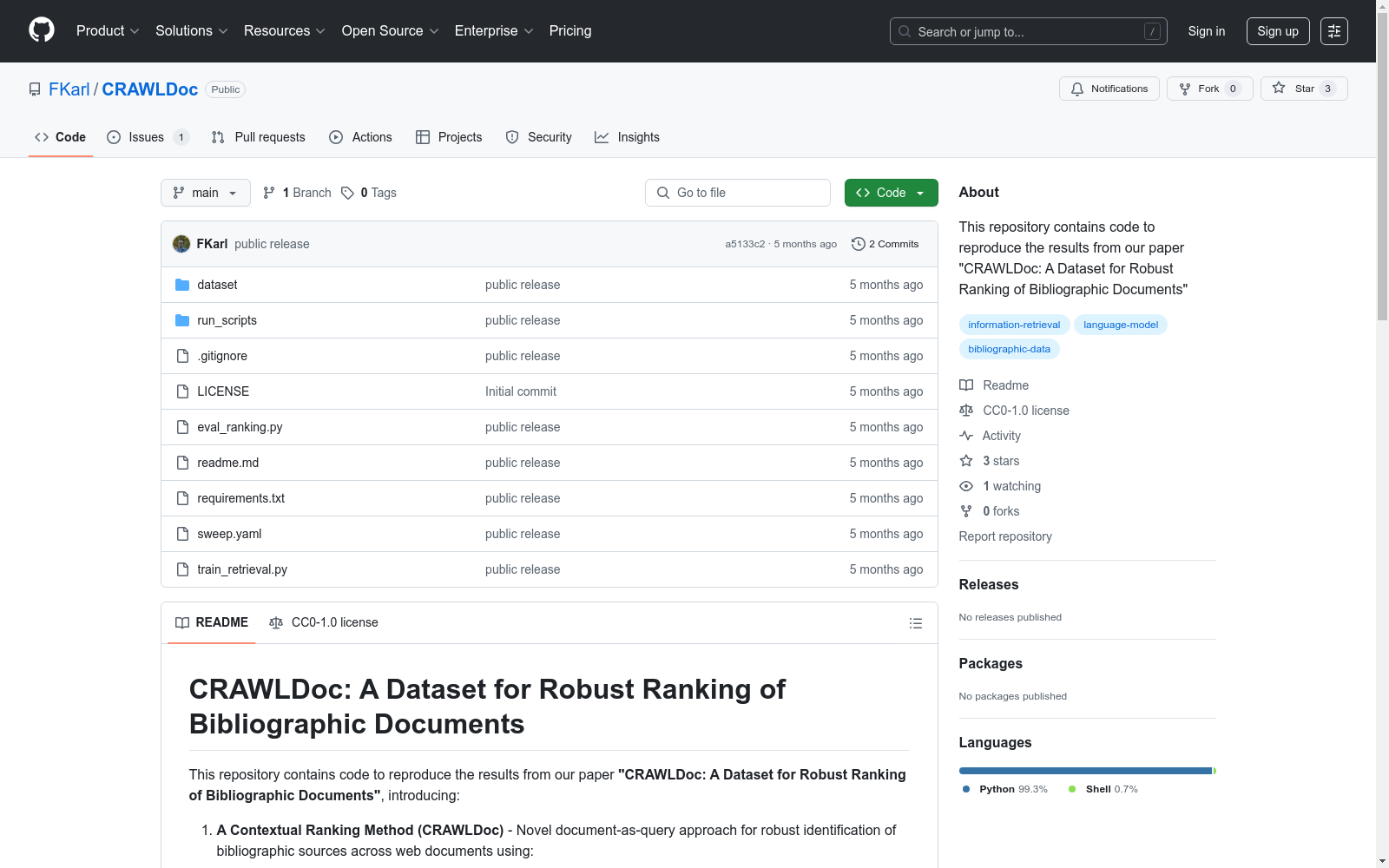Click the bell icon in Notifications
The image size is (1389, 868).
point(1077,89)
